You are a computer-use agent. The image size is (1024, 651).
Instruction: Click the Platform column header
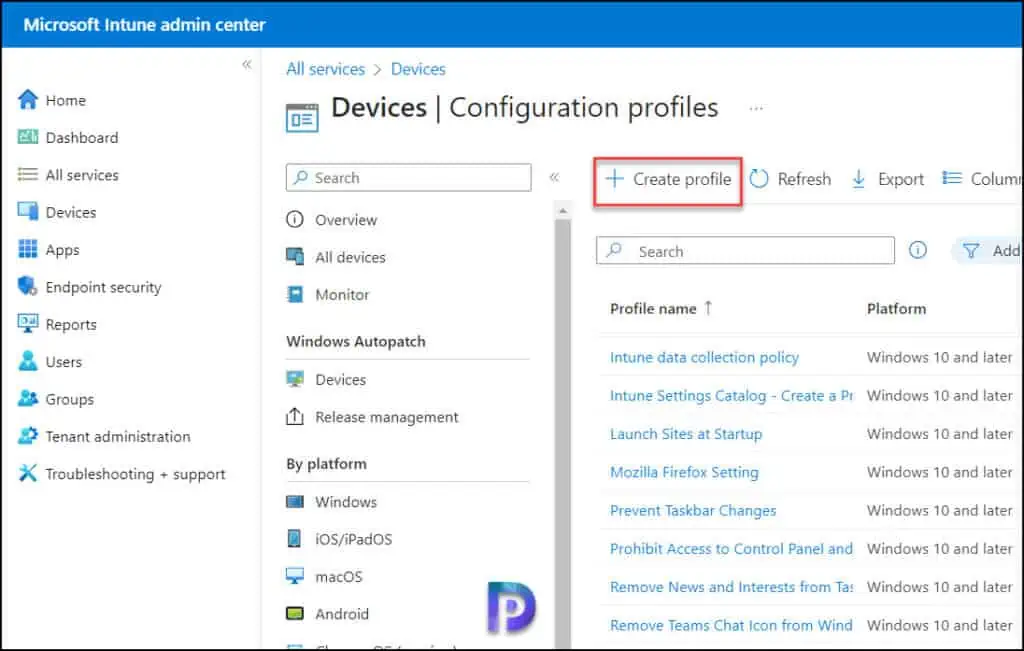point(896,309)
